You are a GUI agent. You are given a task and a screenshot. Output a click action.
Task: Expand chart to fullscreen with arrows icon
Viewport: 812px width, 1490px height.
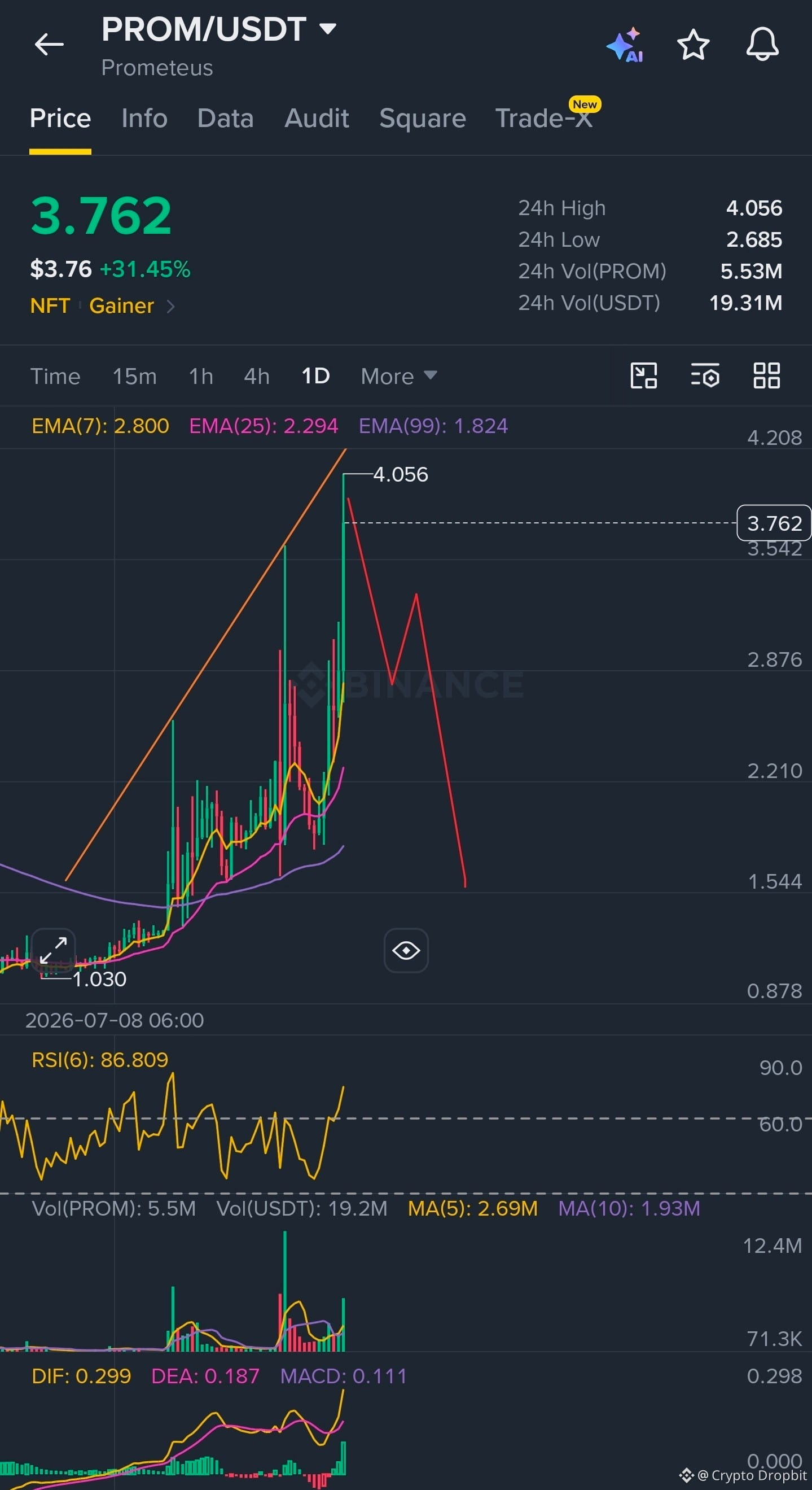tap(53, 950)
